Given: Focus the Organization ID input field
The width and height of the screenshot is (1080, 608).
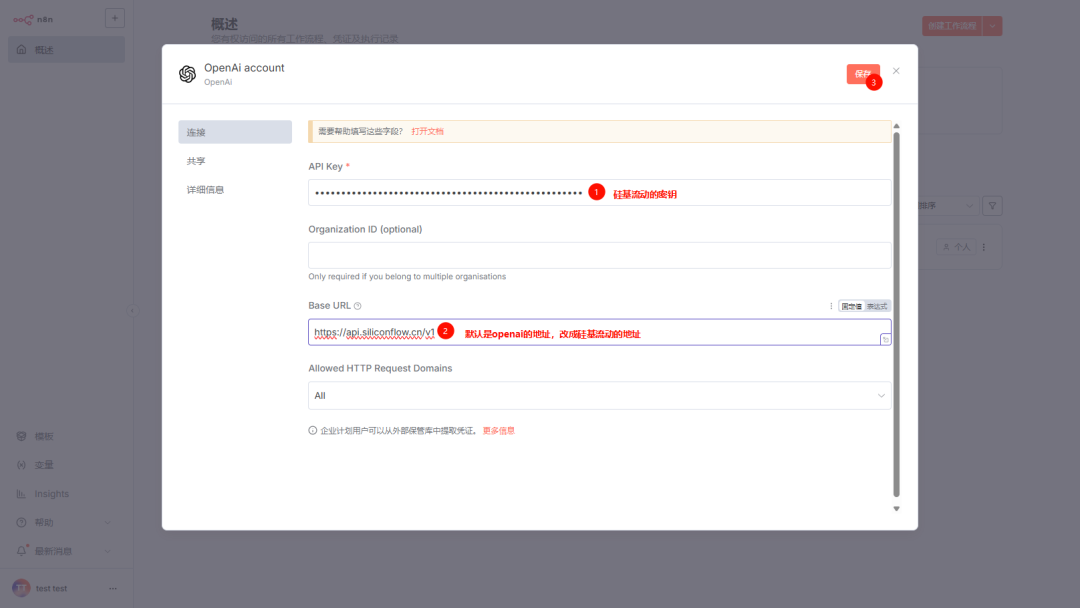Looking at the screenshot, I should tap(599, 255).
